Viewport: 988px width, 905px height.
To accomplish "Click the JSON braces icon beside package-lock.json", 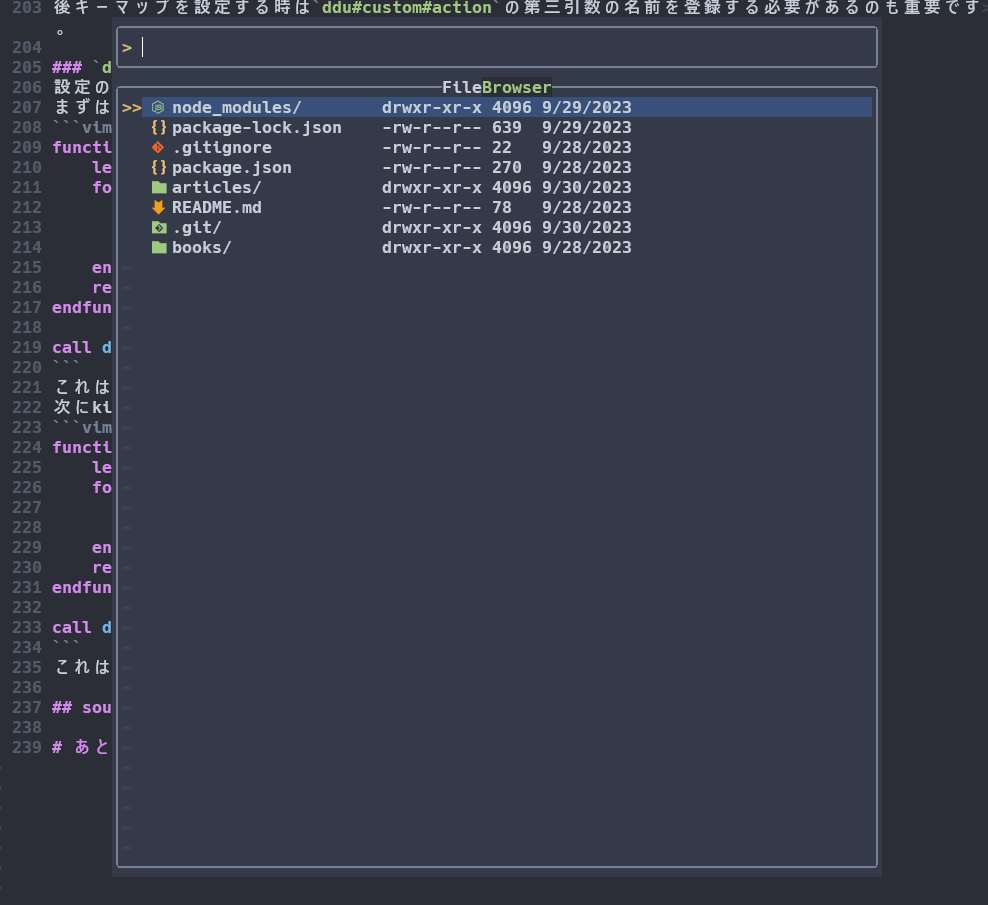I will (x=159, y=127).
